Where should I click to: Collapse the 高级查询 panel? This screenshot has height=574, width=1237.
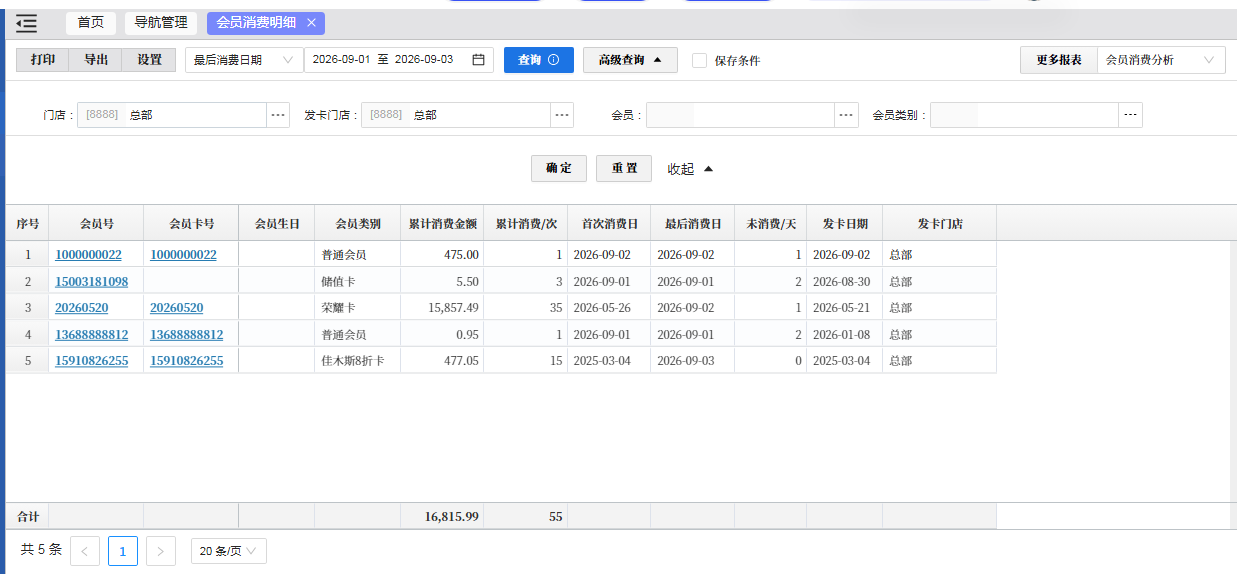pos(630,60)
